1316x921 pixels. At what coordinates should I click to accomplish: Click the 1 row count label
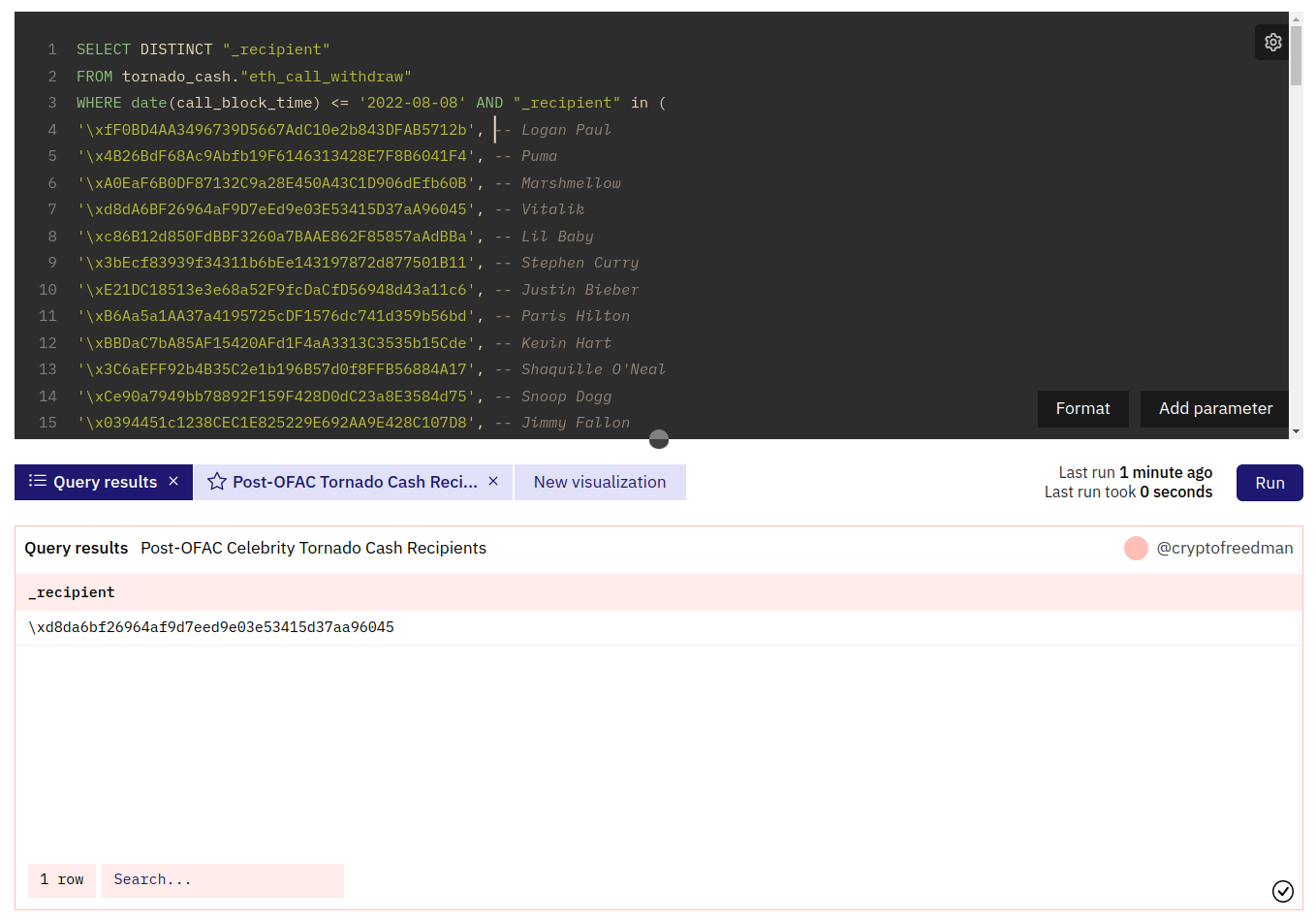[62, 880]
